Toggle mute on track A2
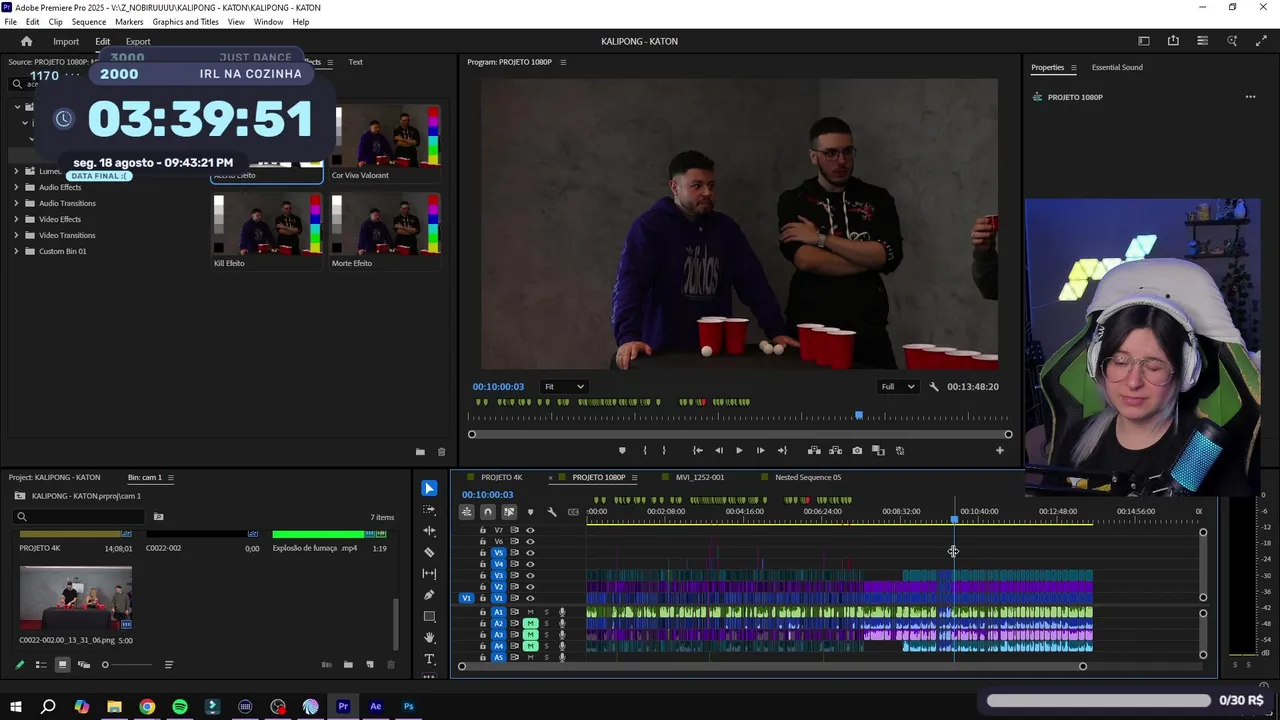The width and height of the screenshot is (1280, 720). pos(531,623)
